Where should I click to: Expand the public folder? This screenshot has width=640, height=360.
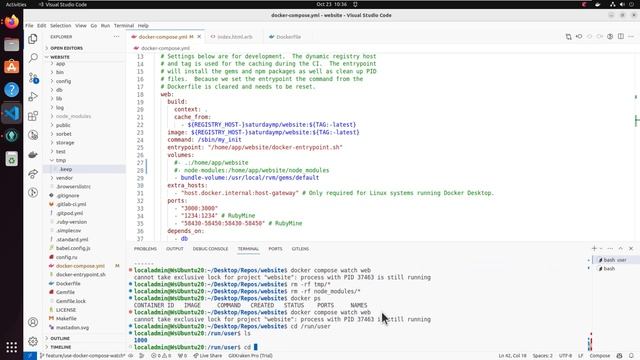coord(63,125)
